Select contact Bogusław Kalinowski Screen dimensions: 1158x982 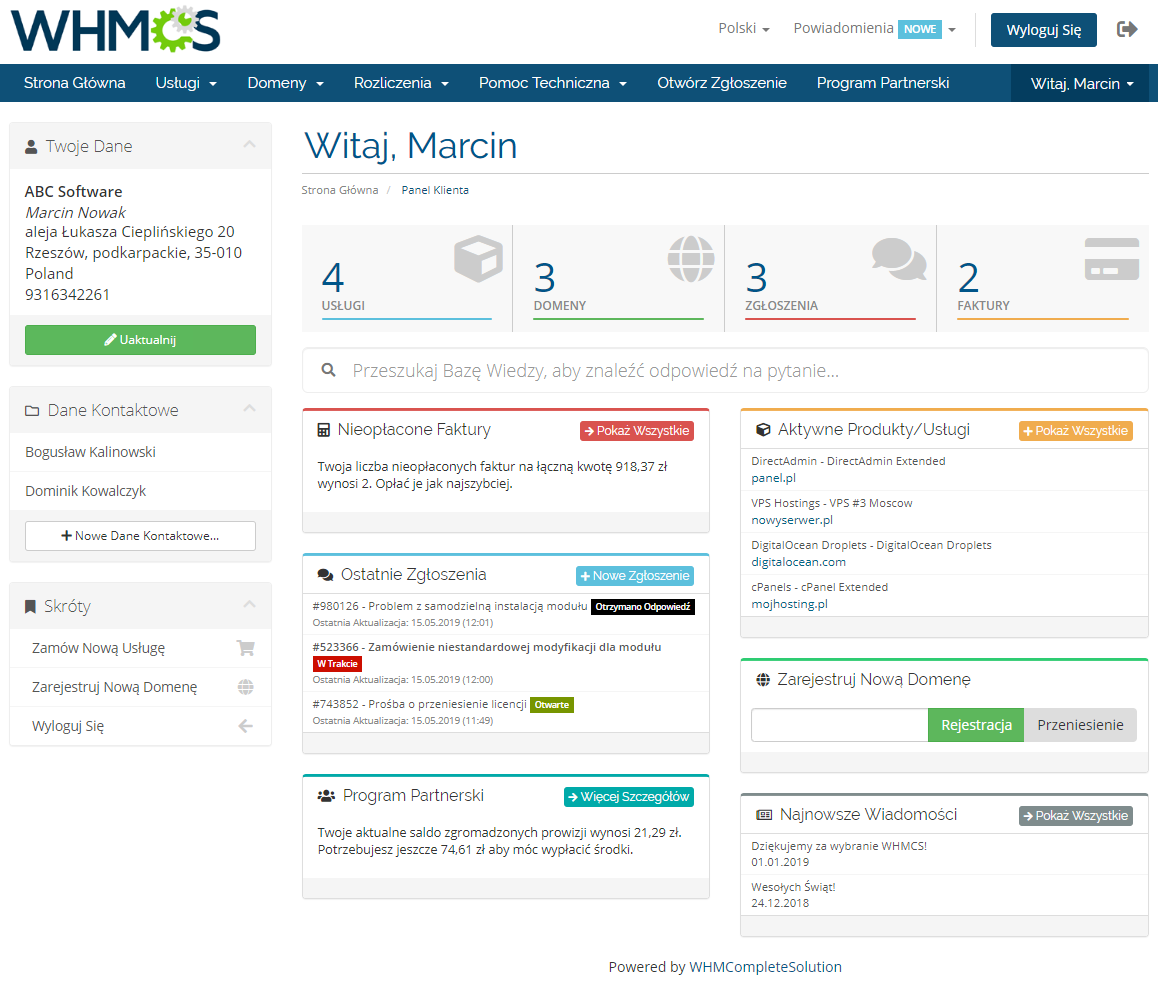coord(140,452)
